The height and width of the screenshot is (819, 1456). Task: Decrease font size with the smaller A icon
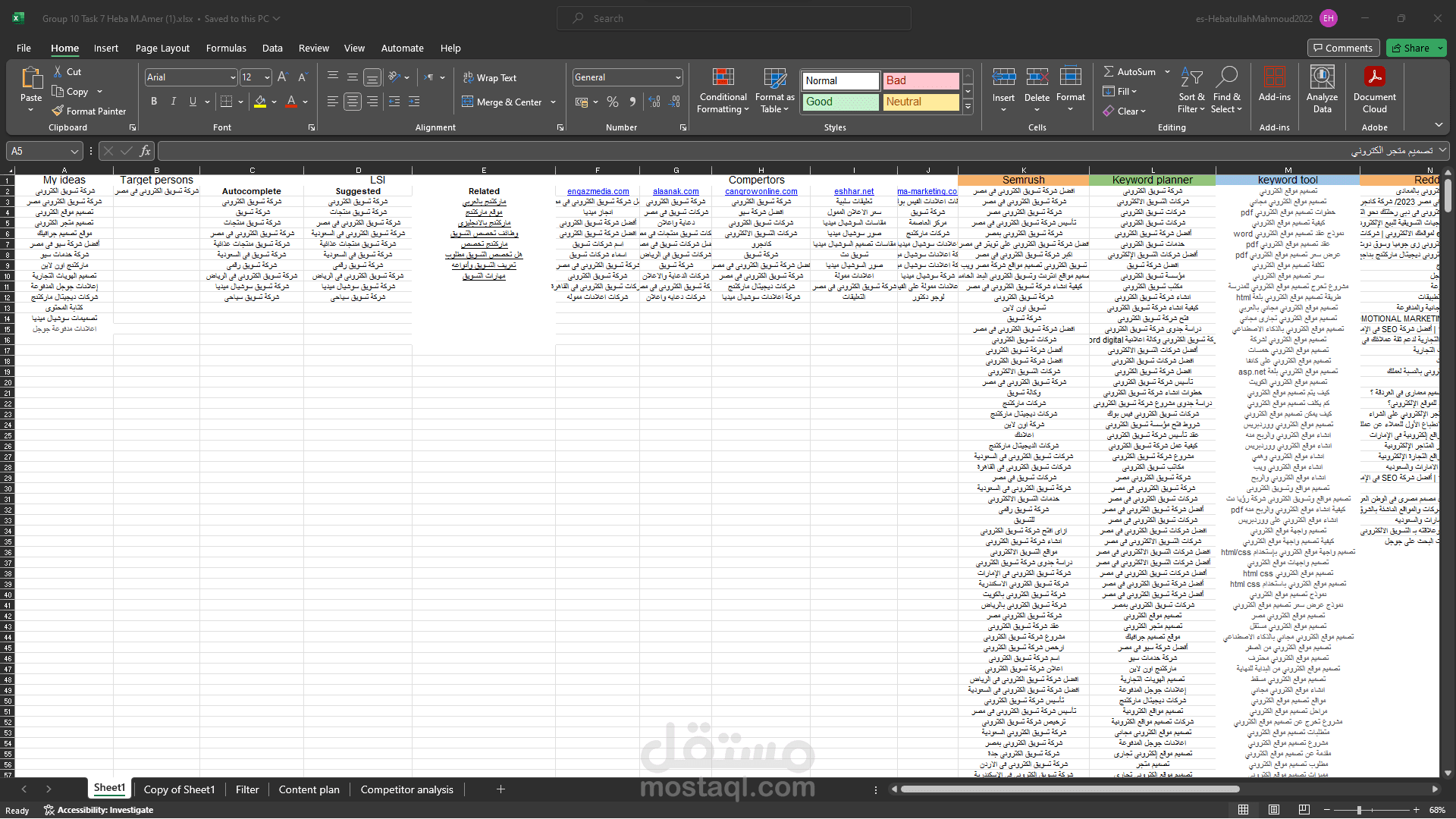pos(303,77)
